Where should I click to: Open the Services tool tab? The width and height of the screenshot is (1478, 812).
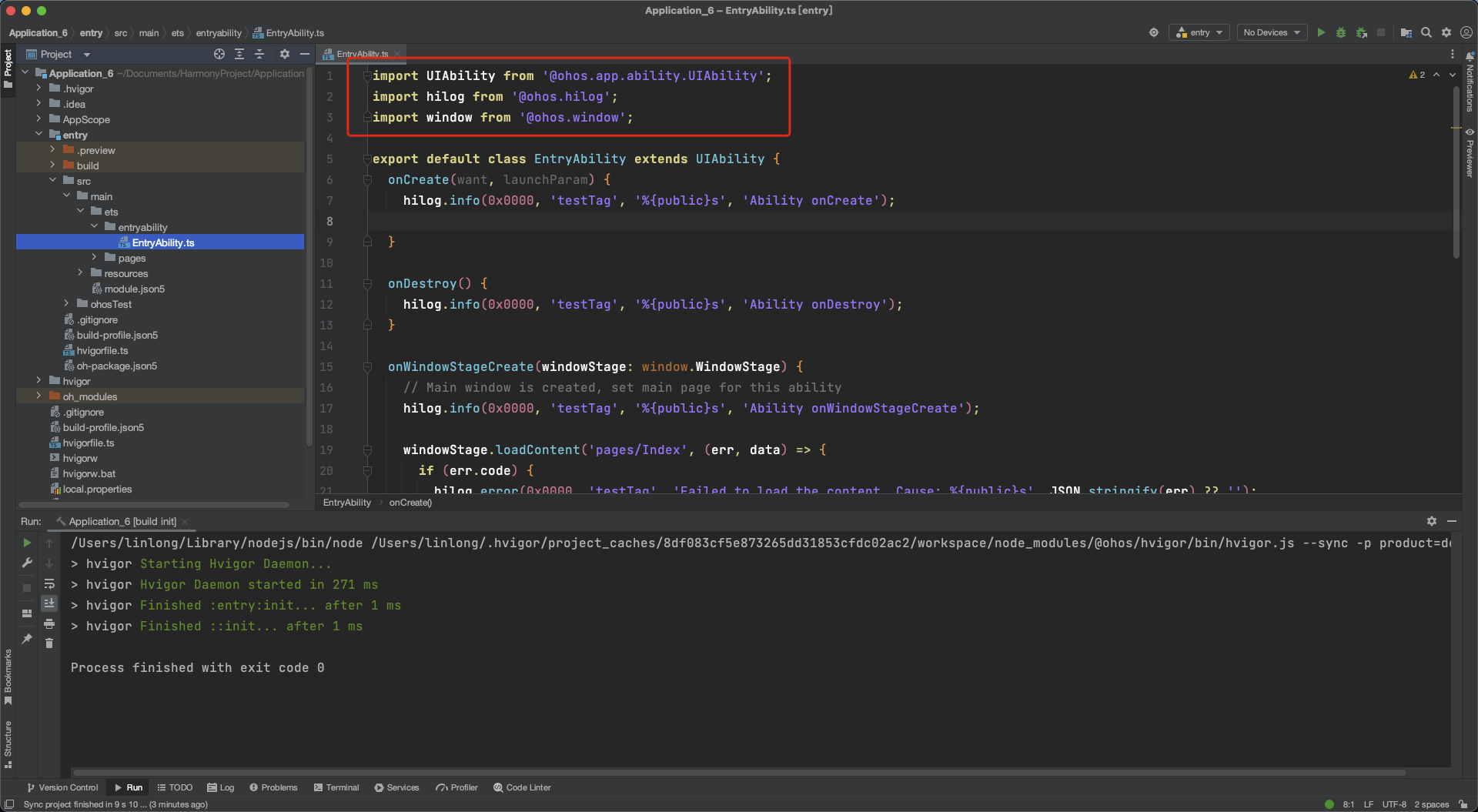396,787
